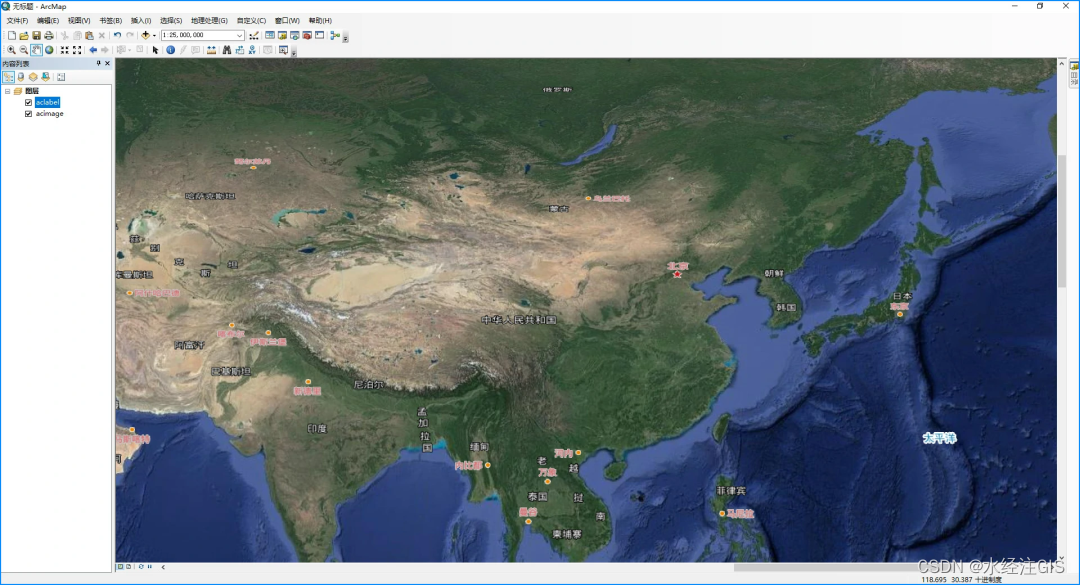Uncheck the aclabel layer visibility
The image size is (1080, 585).
(28, 102)
